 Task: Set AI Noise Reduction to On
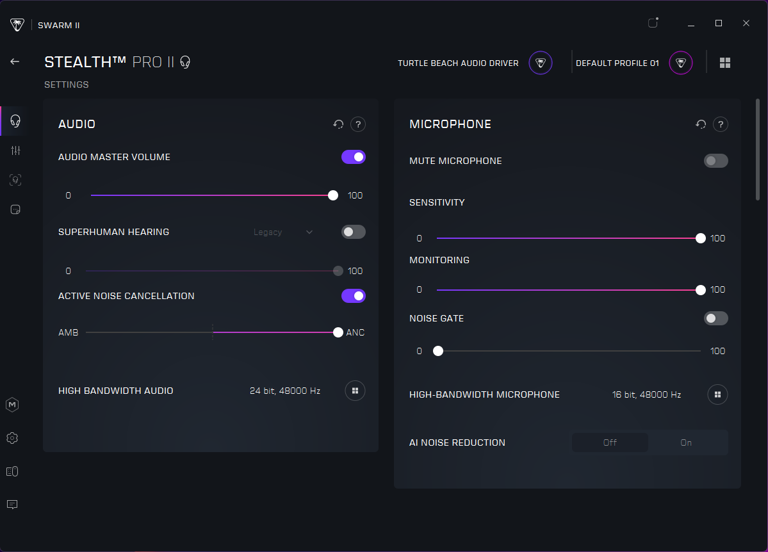tap(686, 443)
